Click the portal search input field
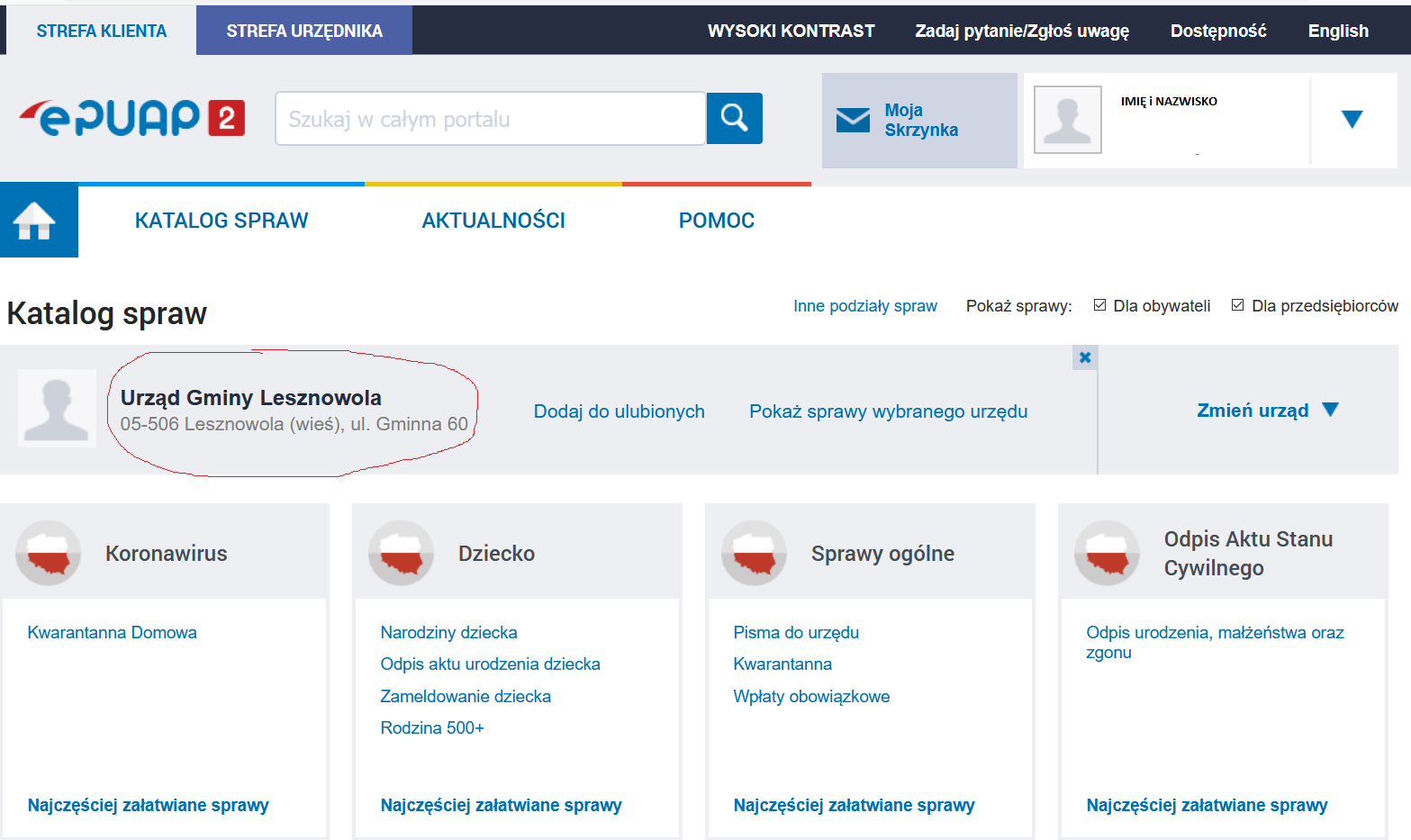 coord(490,119)
